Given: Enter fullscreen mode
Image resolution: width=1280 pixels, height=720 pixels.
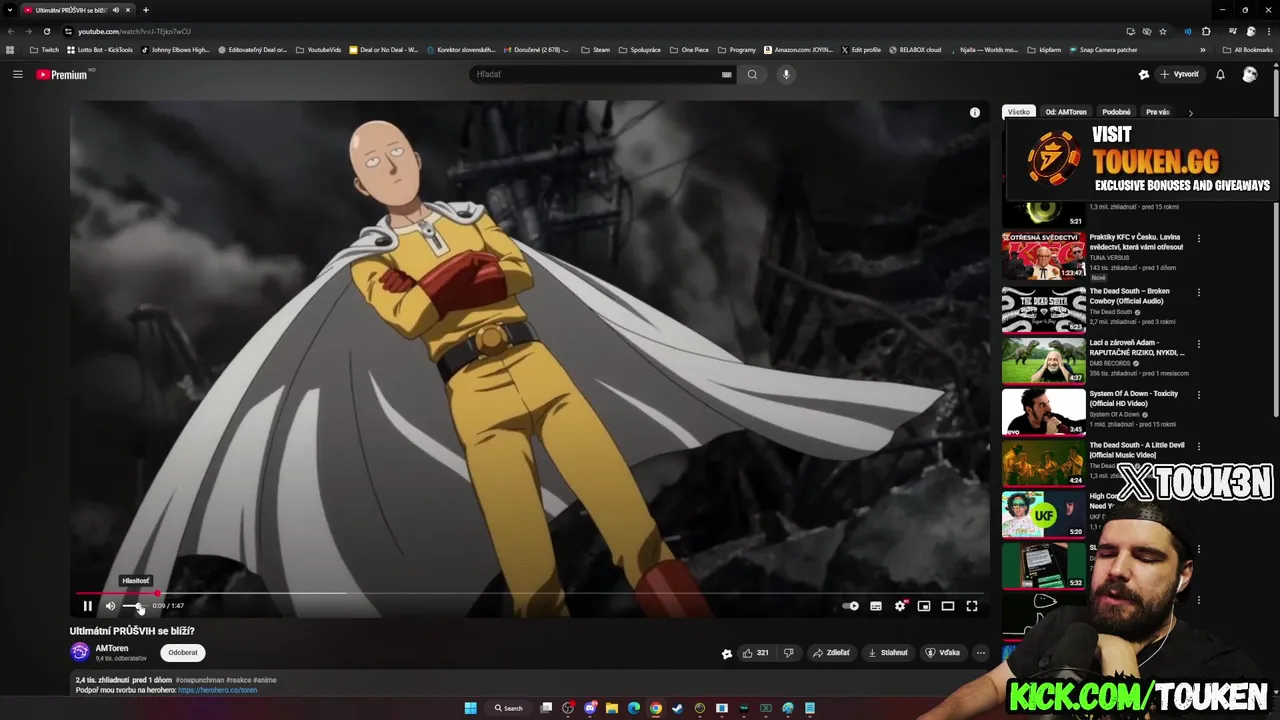Looking at the screenshot, I should (x=972, y=606).
